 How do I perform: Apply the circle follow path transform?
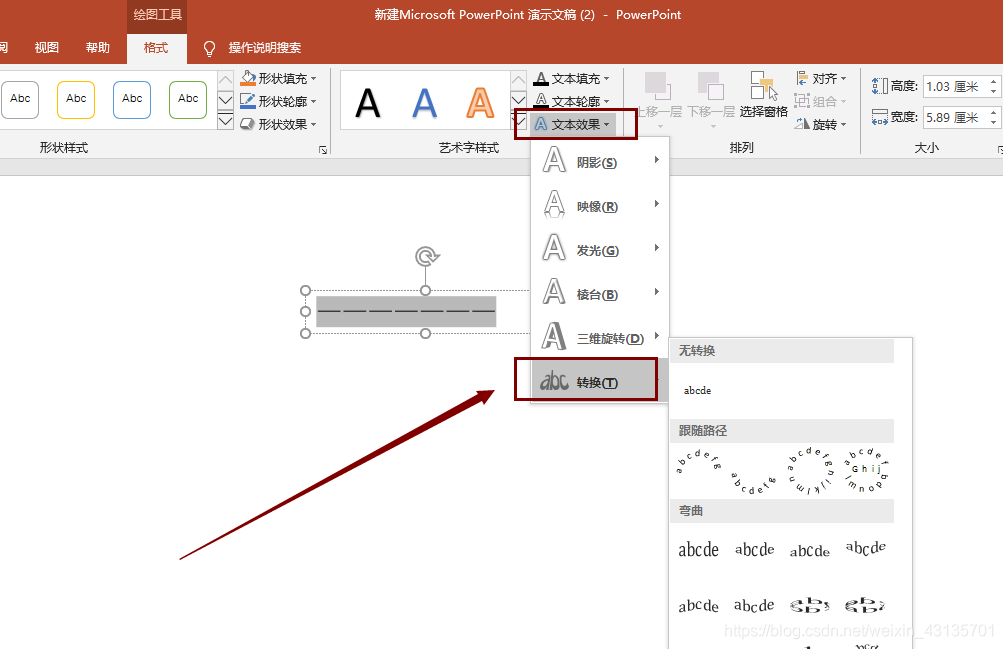810,471
